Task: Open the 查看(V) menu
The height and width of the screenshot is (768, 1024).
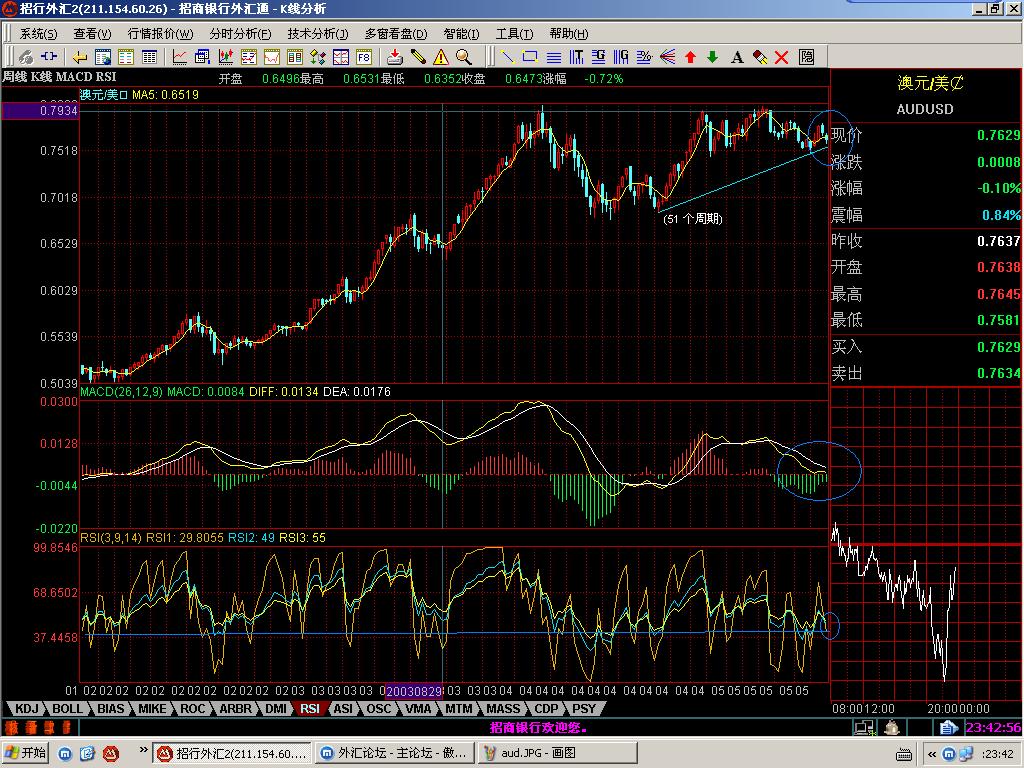Action: (x=92, y=33)
